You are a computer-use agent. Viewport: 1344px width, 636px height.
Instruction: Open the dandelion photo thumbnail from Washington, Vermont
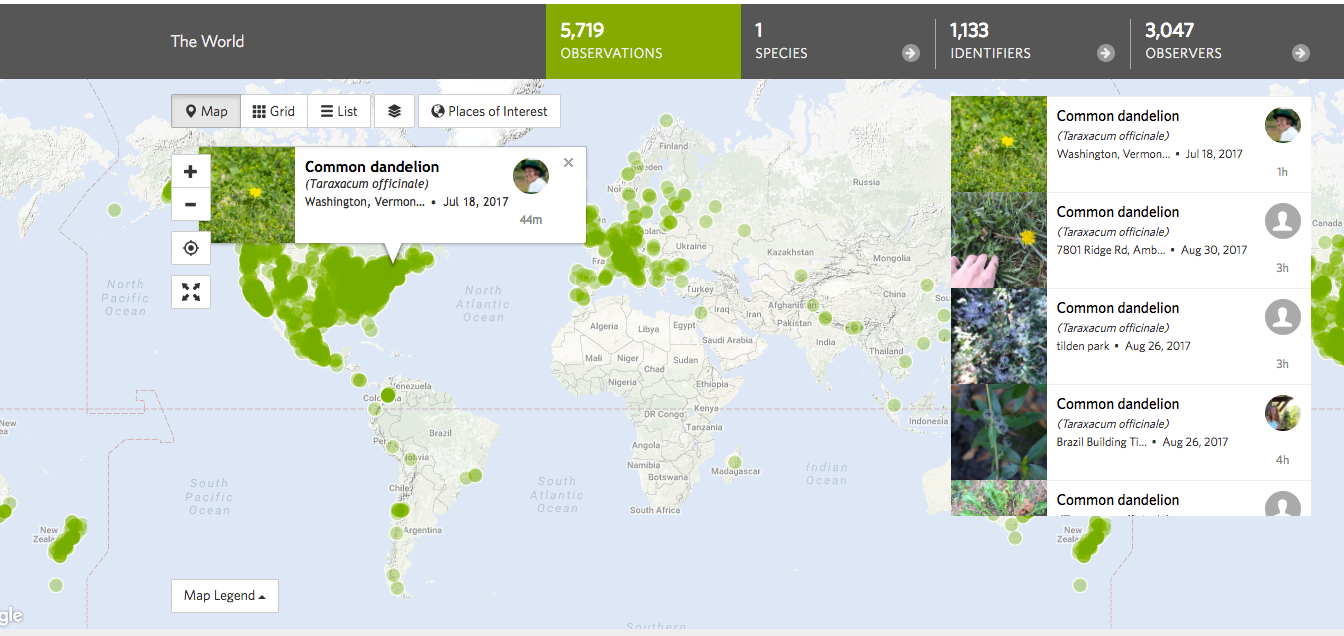997,143
